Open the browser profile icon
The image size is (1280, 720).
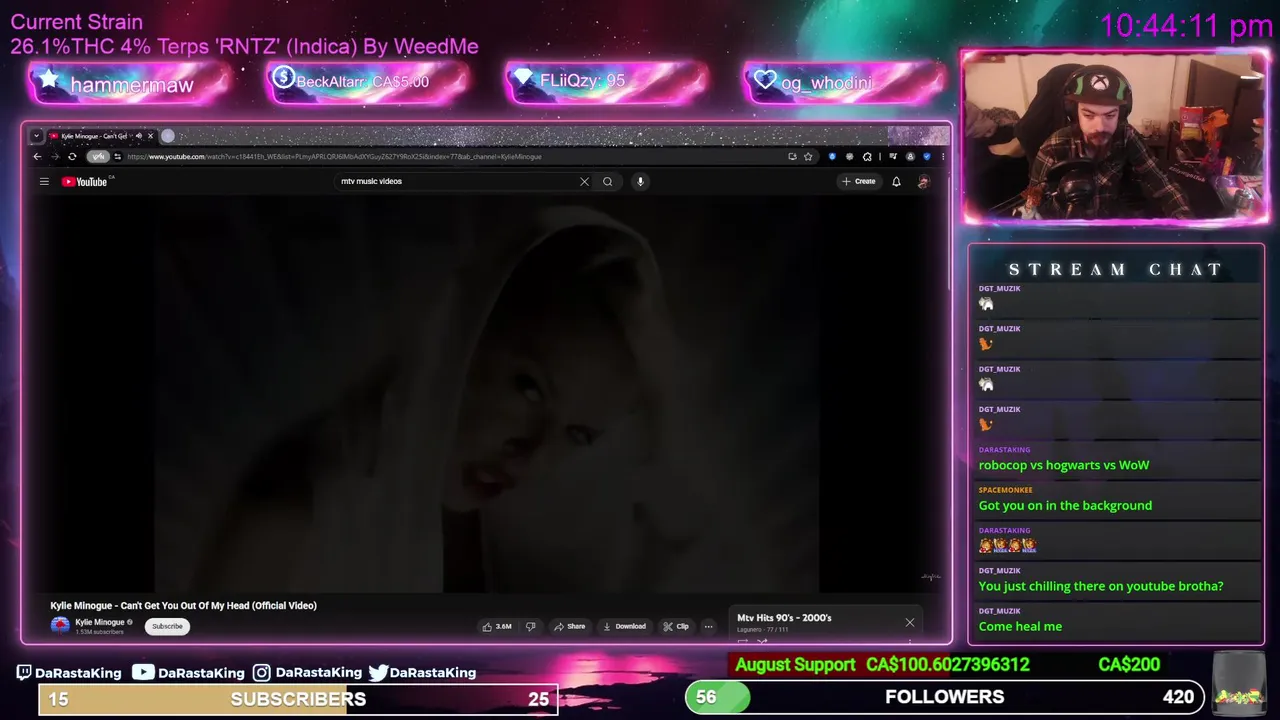point(910,156)
